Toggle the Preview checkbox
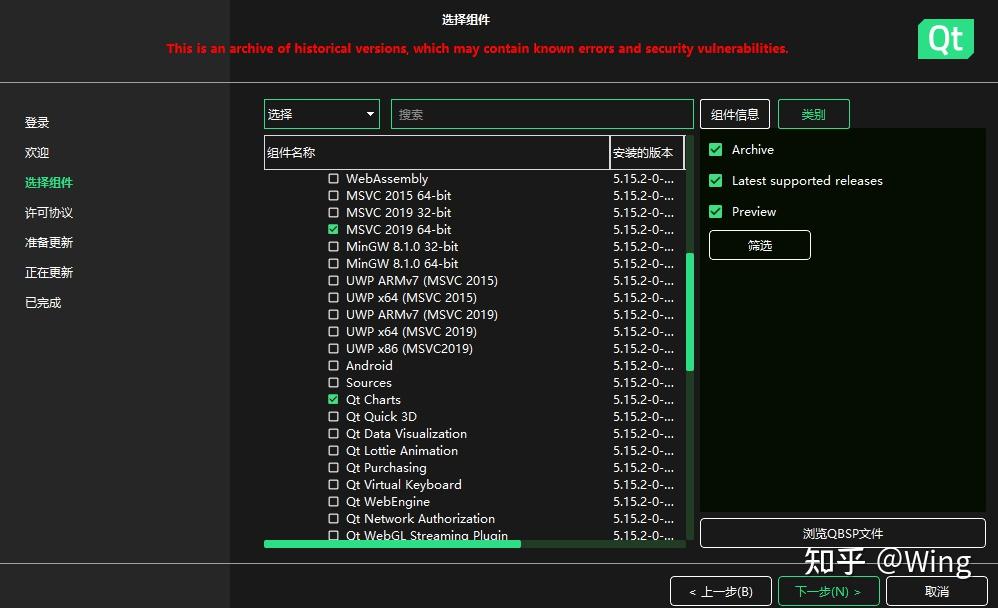This screenshot has height=608, width=998. (716, 211)
